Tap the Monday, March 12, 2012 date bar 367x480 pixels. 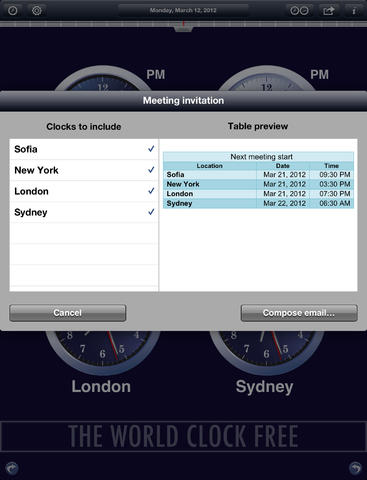pyautogui.click(x=183, y=10)
